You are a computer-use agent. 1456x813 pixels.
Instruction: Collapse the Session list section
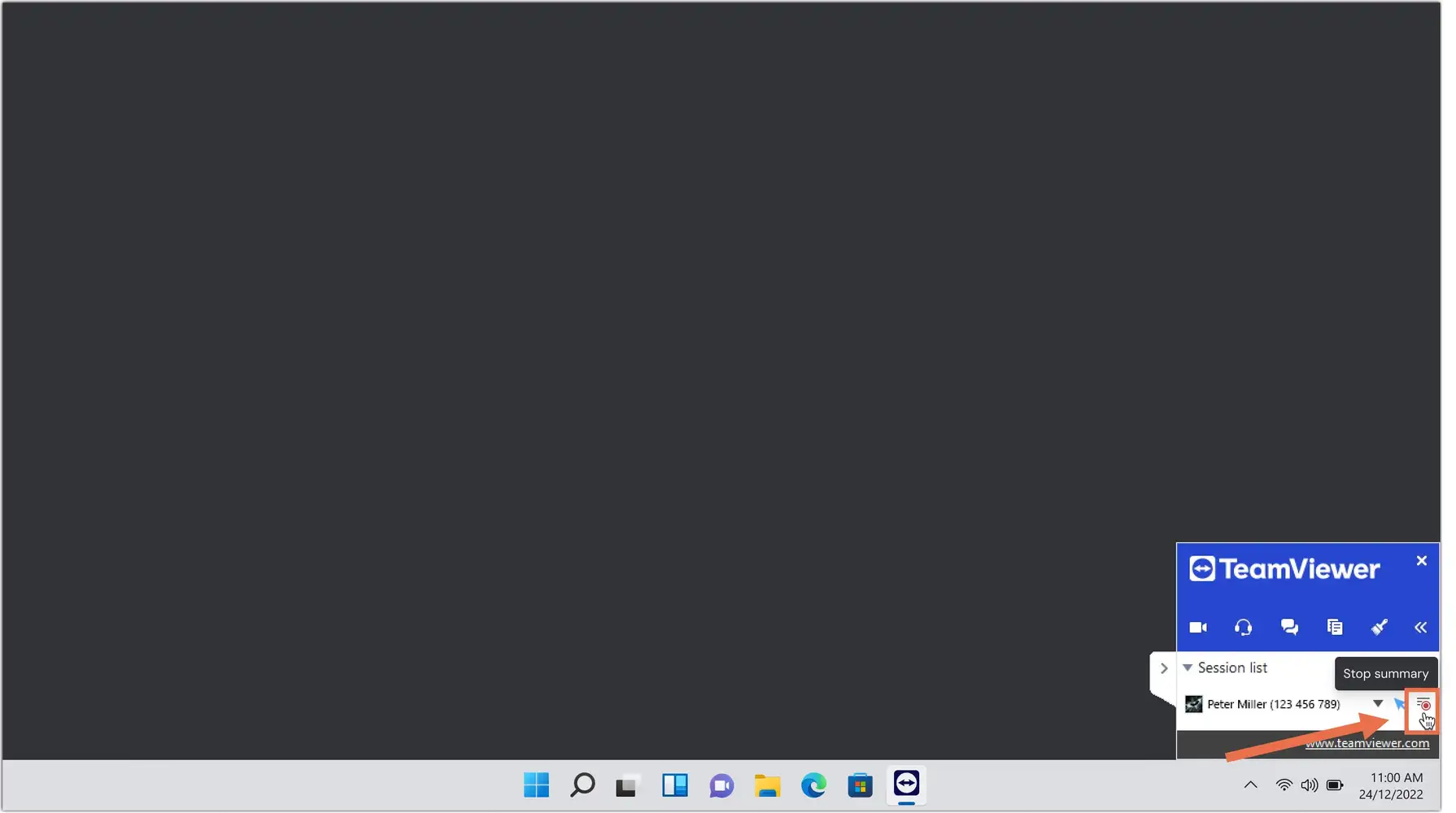pos(1188,668)
